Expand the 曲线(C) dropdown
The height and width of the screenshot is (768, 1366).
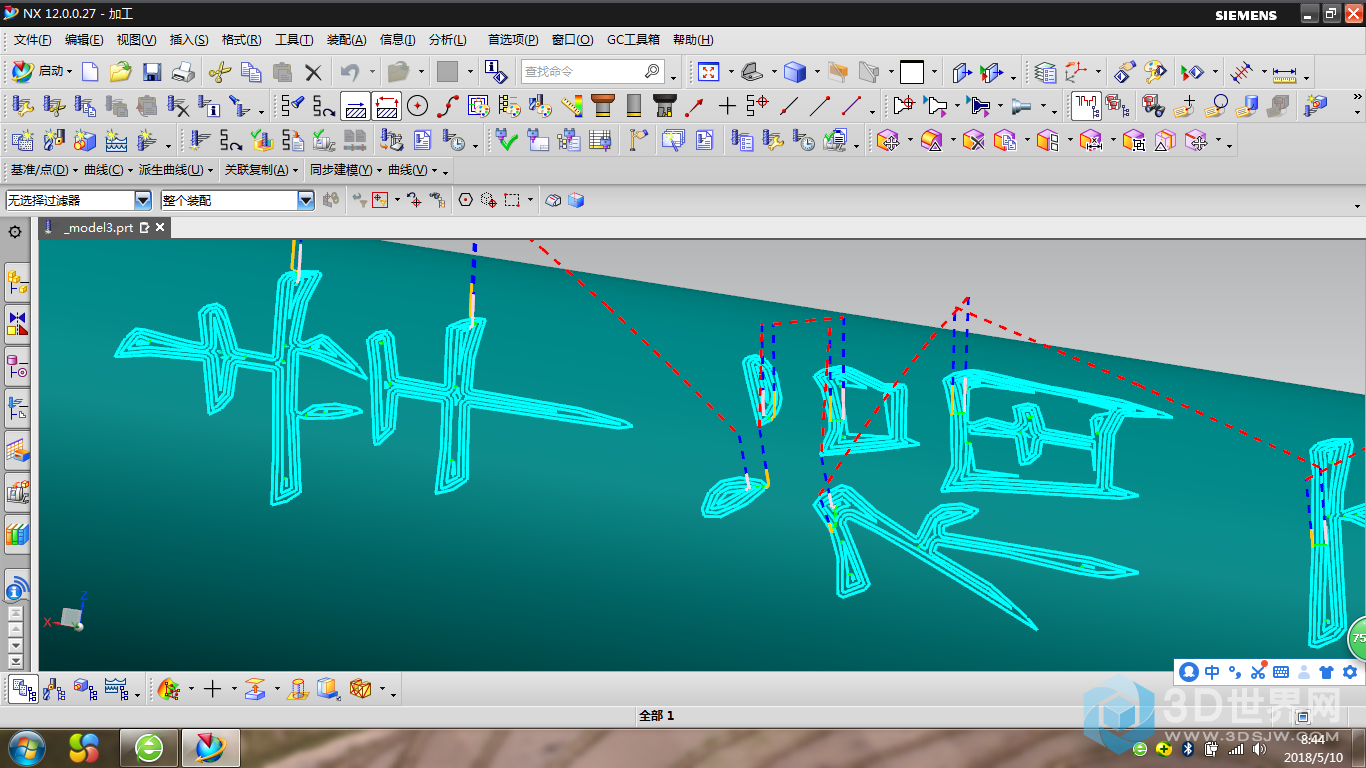pyautogui.click(x=109, y=170)
